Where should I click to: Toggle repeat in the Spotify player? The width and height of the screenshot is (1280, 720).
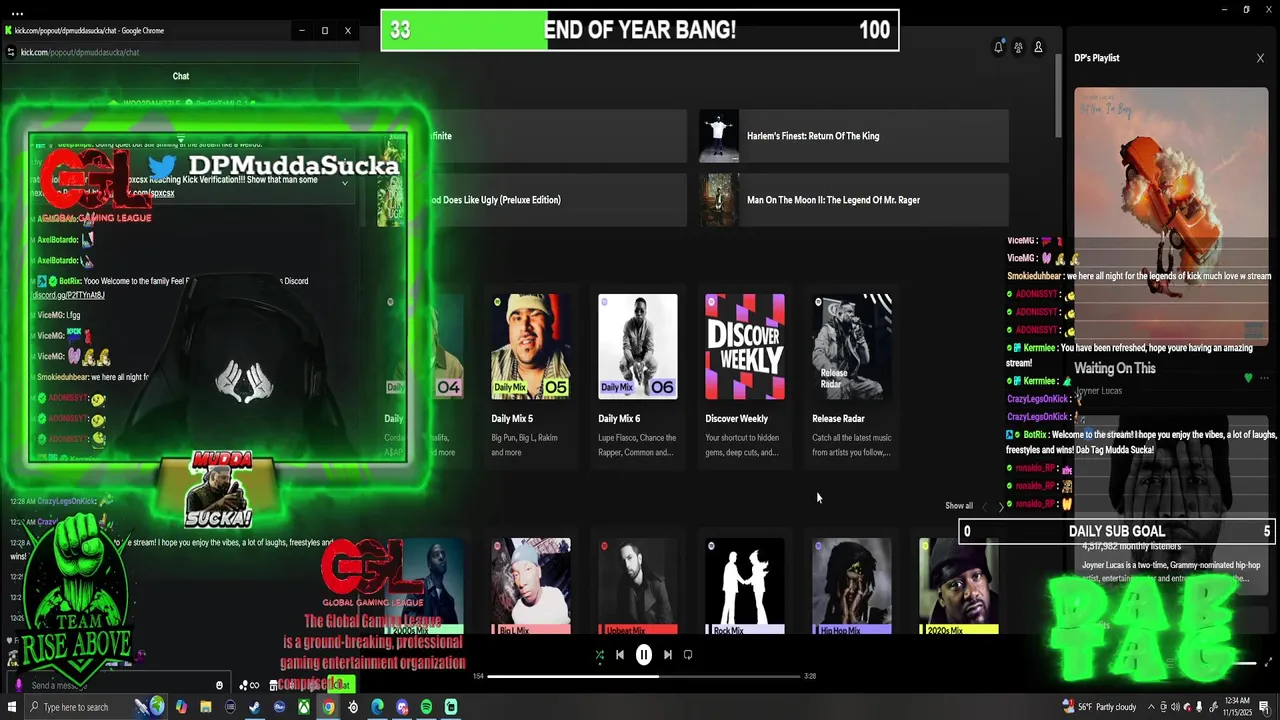click(x=688, y=655)
